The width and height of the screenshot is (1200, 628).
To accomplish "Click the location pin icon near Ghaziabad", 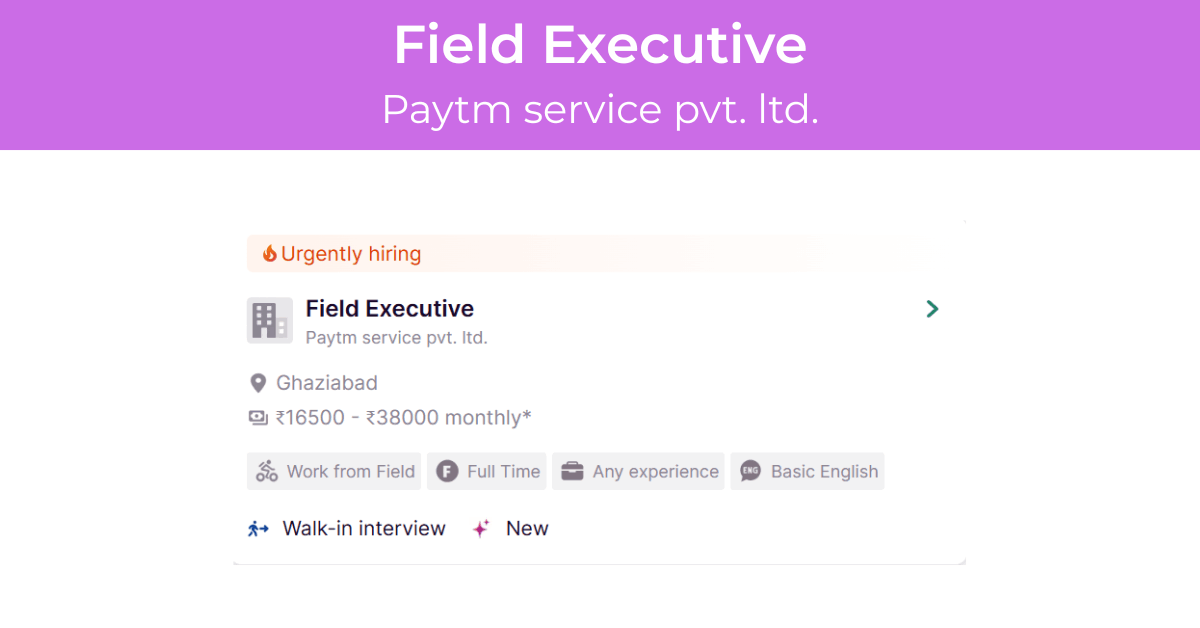I will tap(258, 383).
